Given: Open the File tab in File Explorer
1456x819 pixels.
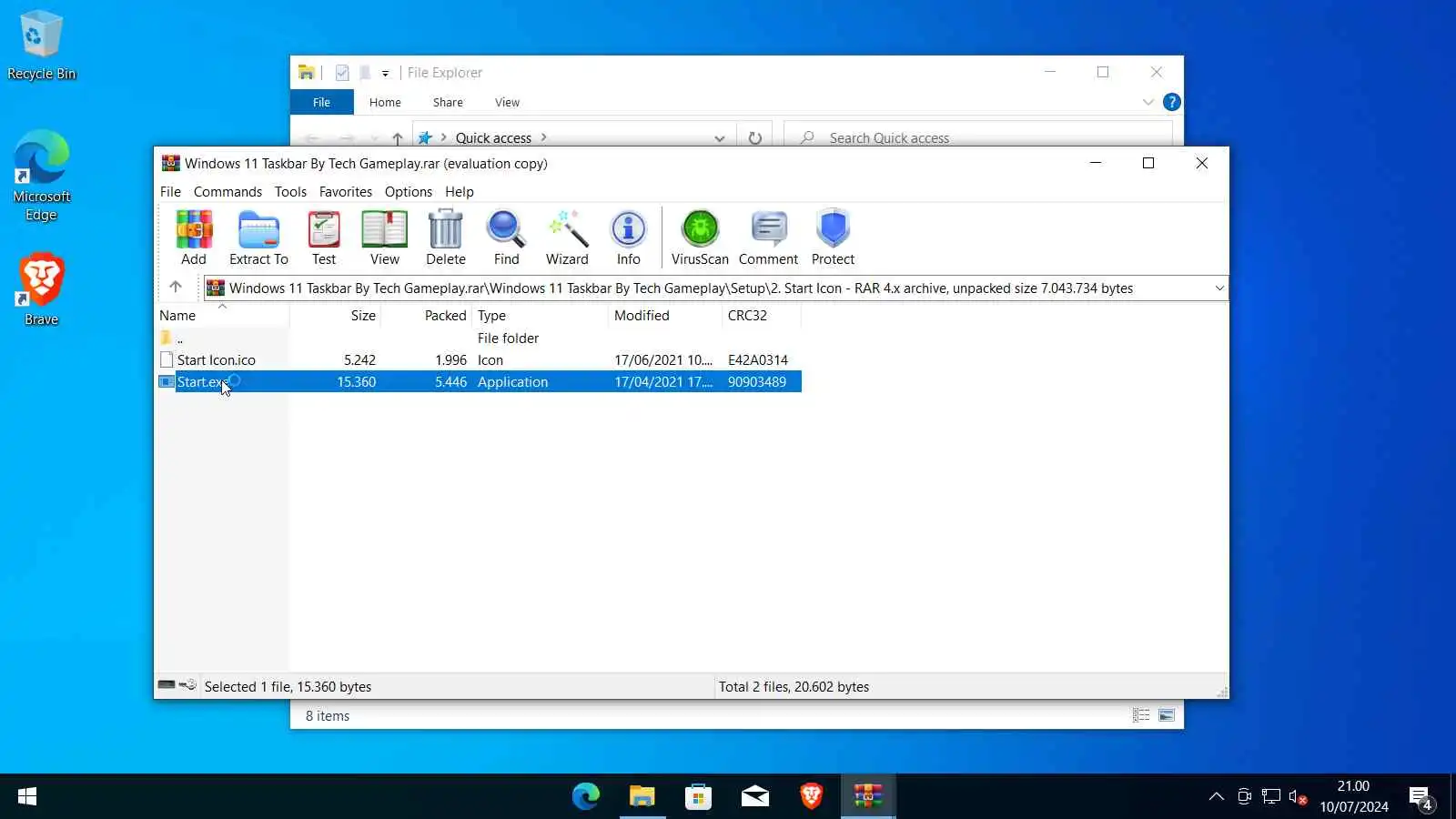Looking at the screenshot, I should 321,102.
